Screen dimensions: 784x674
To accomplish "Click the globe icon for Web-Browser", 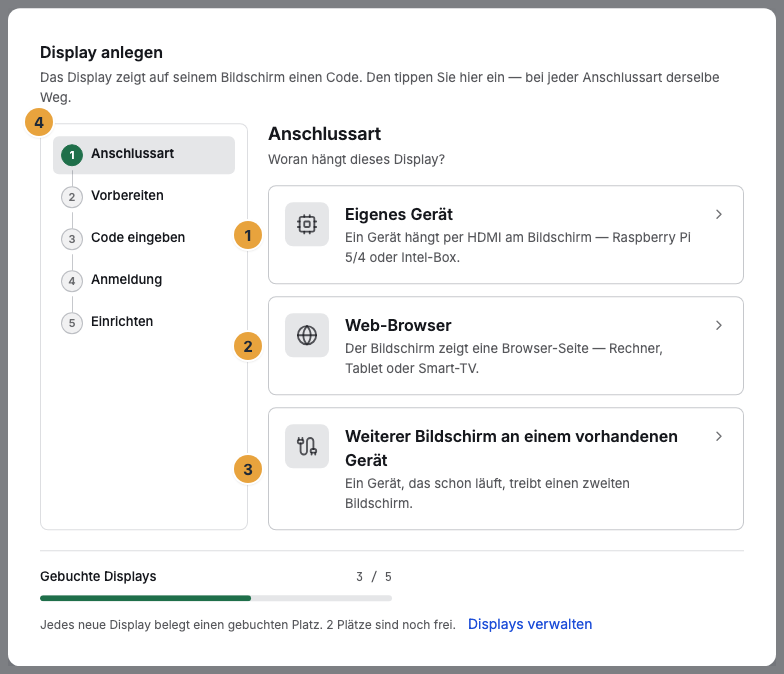I will pos(306,335).
